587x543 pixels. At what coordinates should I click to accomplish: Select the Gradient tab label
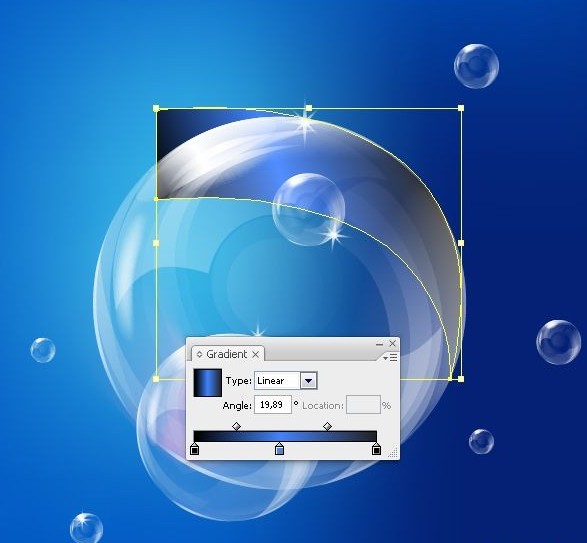click(x=226, y=354)
